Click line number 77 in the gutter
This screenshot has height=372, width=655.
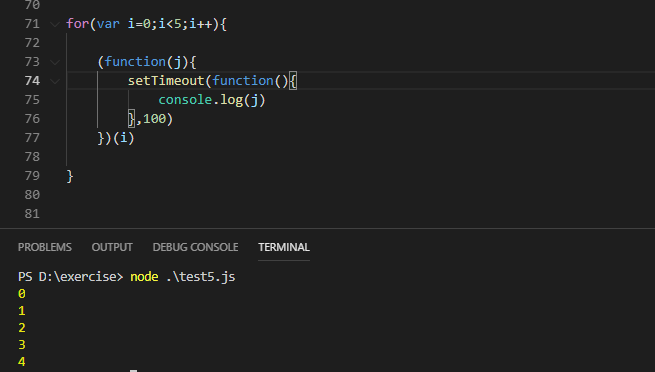(32, 138)
